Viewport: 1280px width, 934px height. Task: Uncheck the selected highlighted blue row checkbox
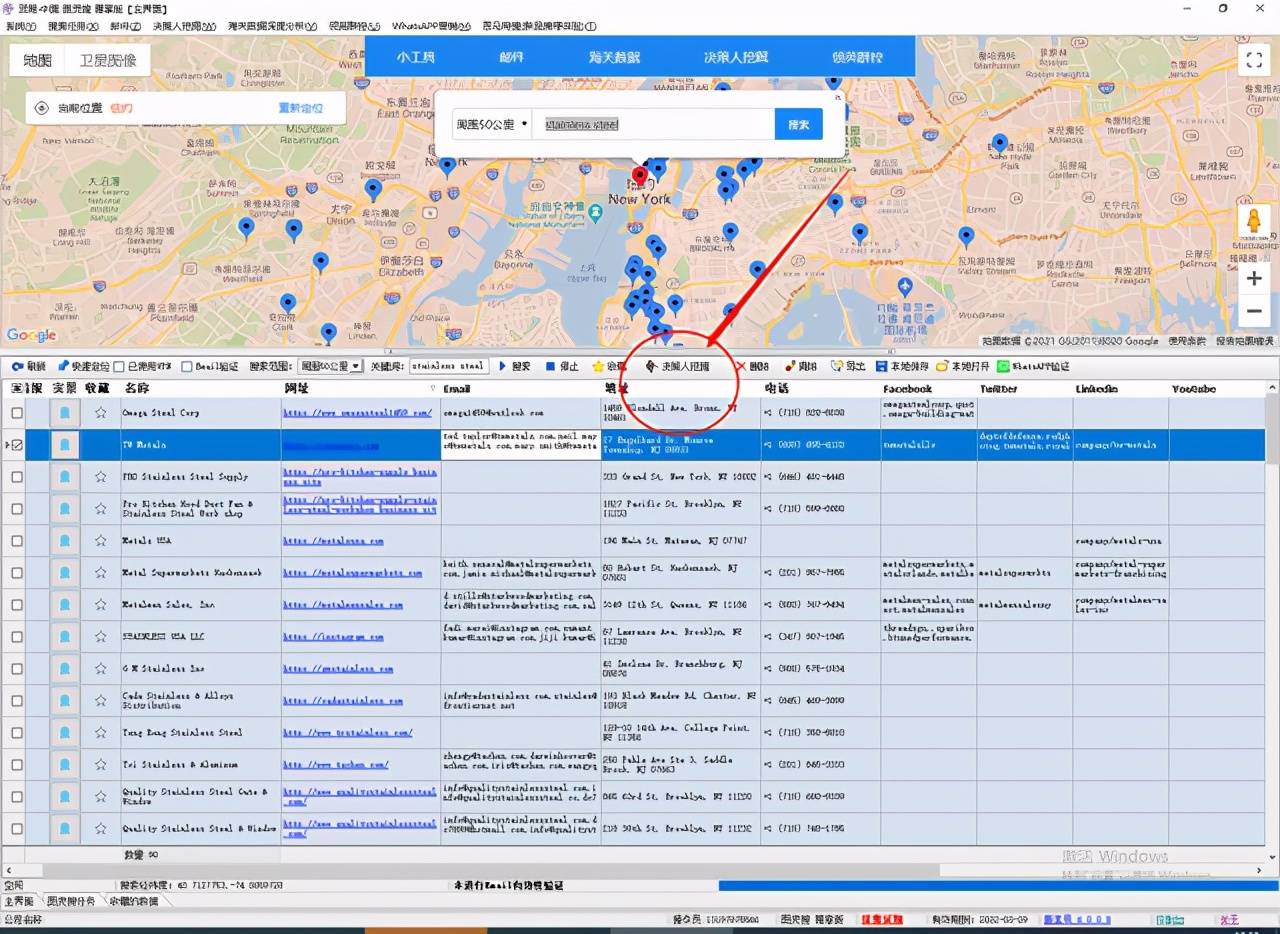17,445
